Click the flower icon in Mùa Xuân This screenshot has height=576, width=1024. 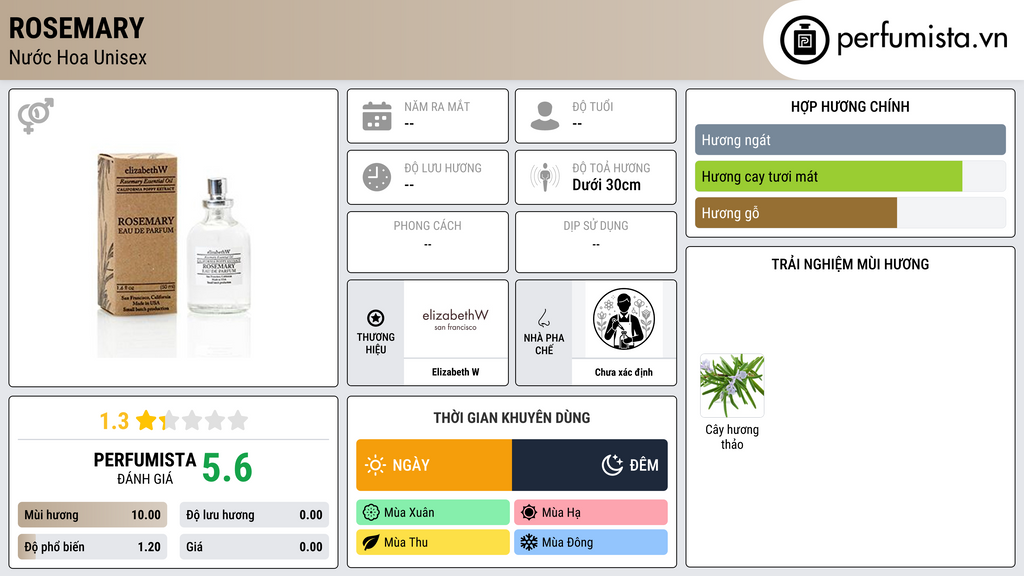tap(371, 513)
